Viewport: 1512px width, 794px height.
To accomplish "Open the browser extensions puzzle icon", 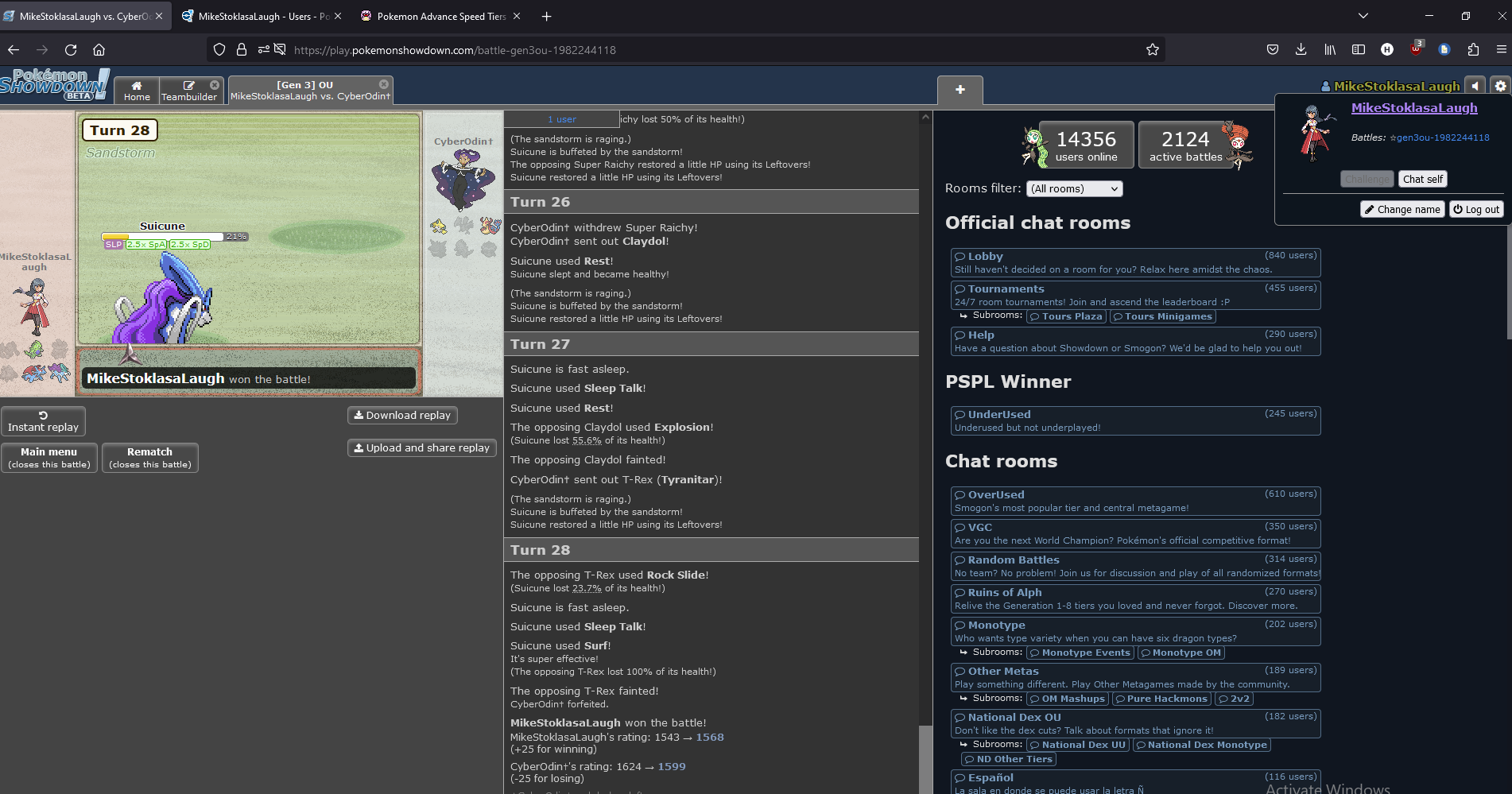I will (x=1473, y=50).
